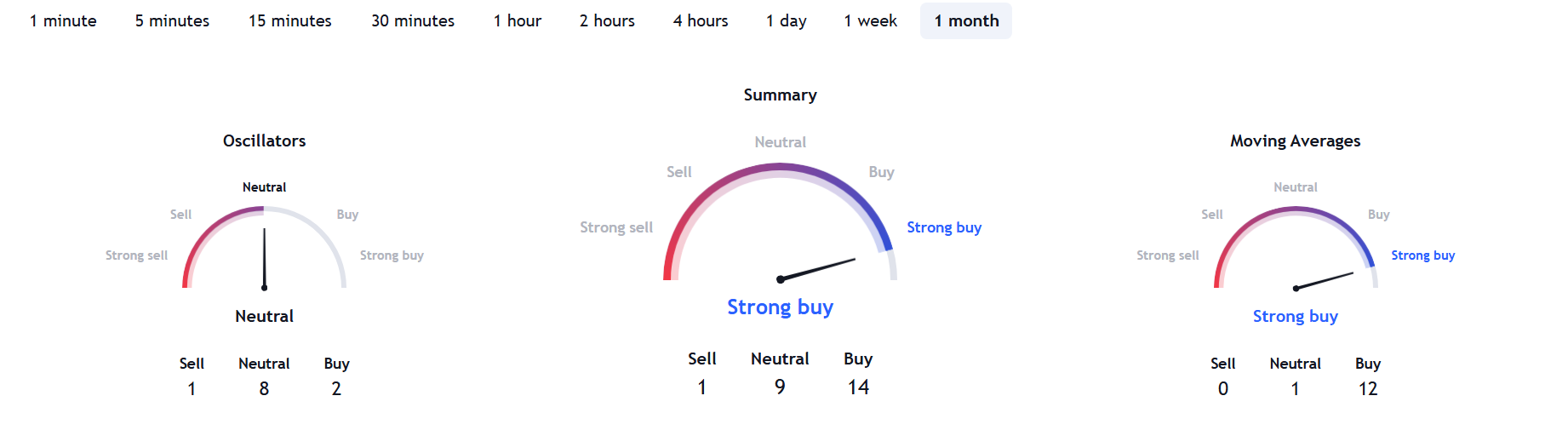This screenshot has width=1568, height=436.
Task: Open the Moving Averages heading link
Action: pos(1295,141)
